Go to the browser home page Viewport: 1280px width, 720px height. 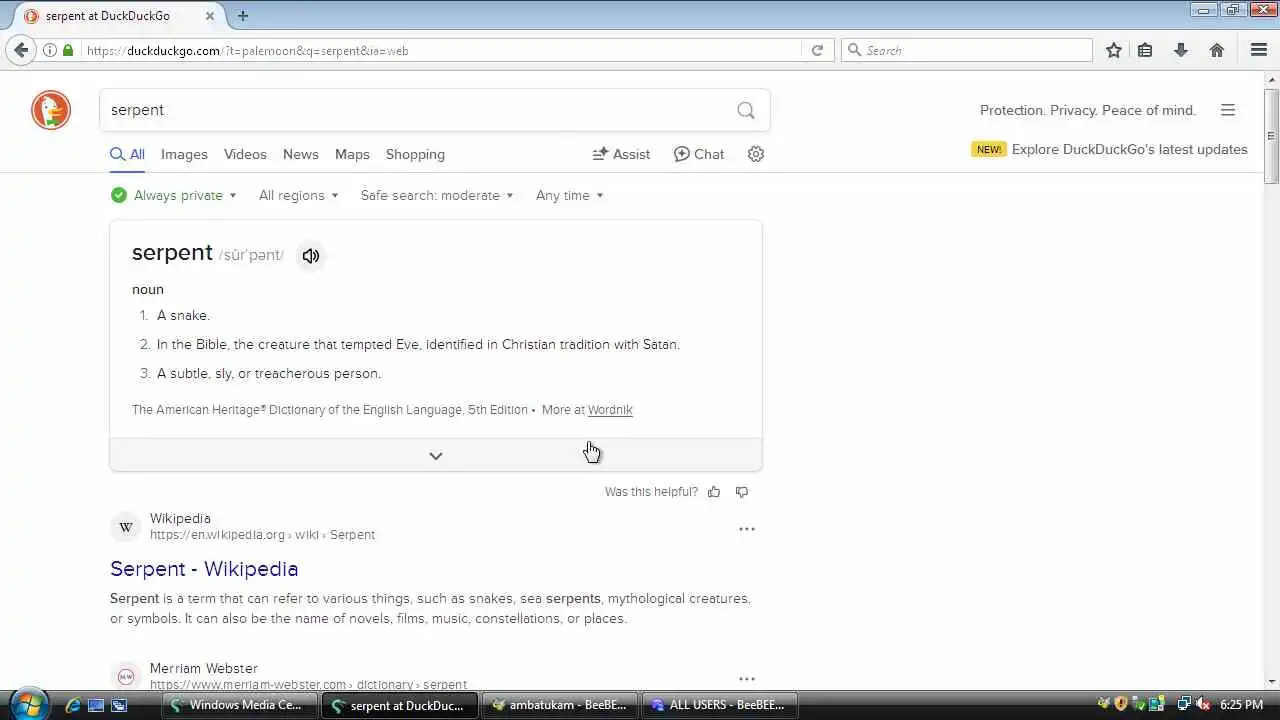(1217, 50)
